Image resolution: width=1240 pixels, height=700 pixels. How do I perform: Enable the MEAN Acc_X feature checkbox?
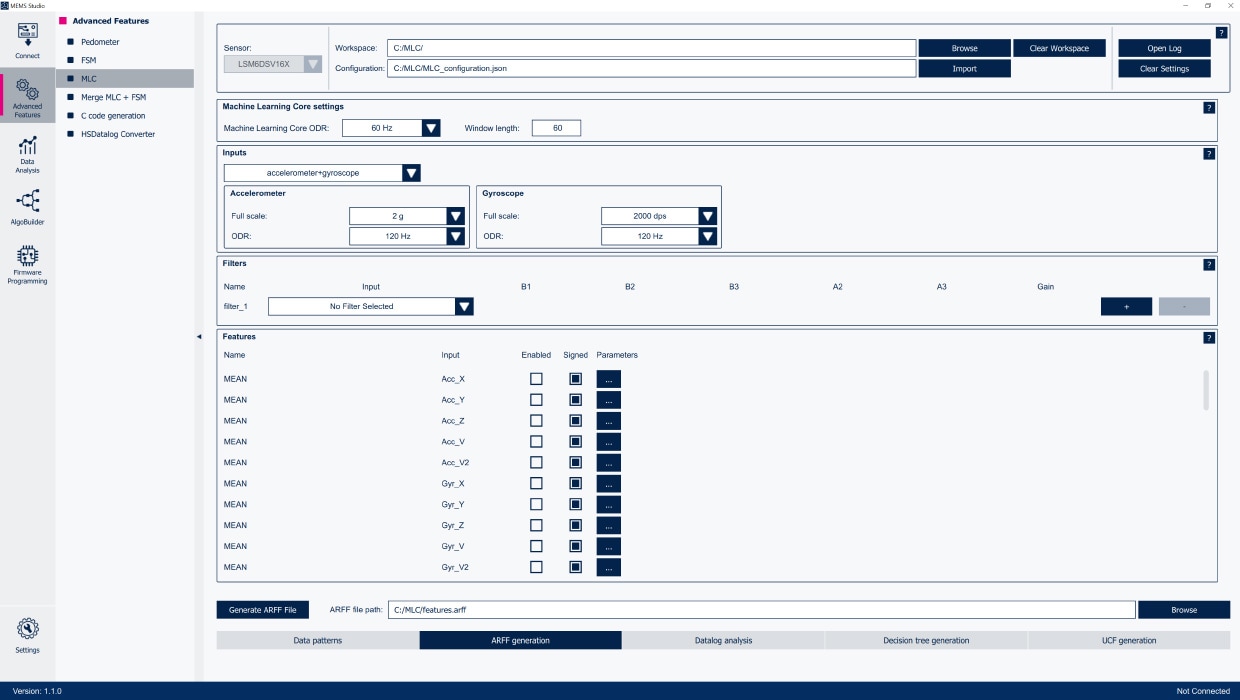[x=536, y=379]
